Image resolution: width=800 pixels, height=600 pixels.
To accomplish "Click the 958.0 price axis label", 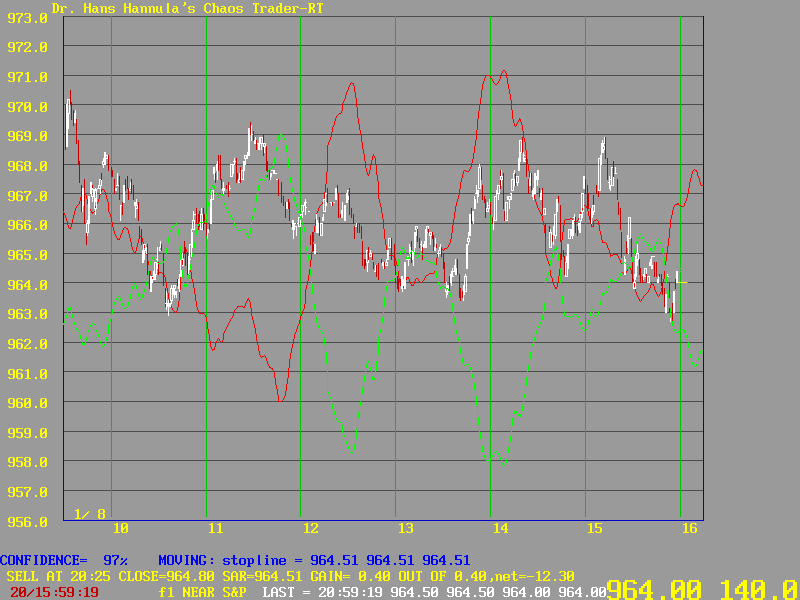I will (27, 462).
